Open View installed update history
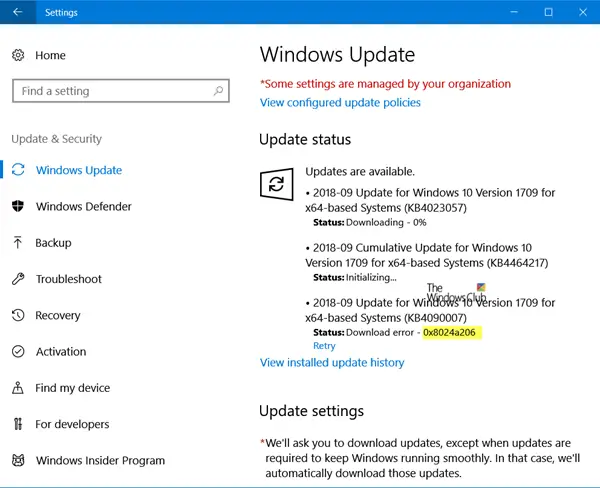The image size is (600, 488). click(x=332, y=362)
